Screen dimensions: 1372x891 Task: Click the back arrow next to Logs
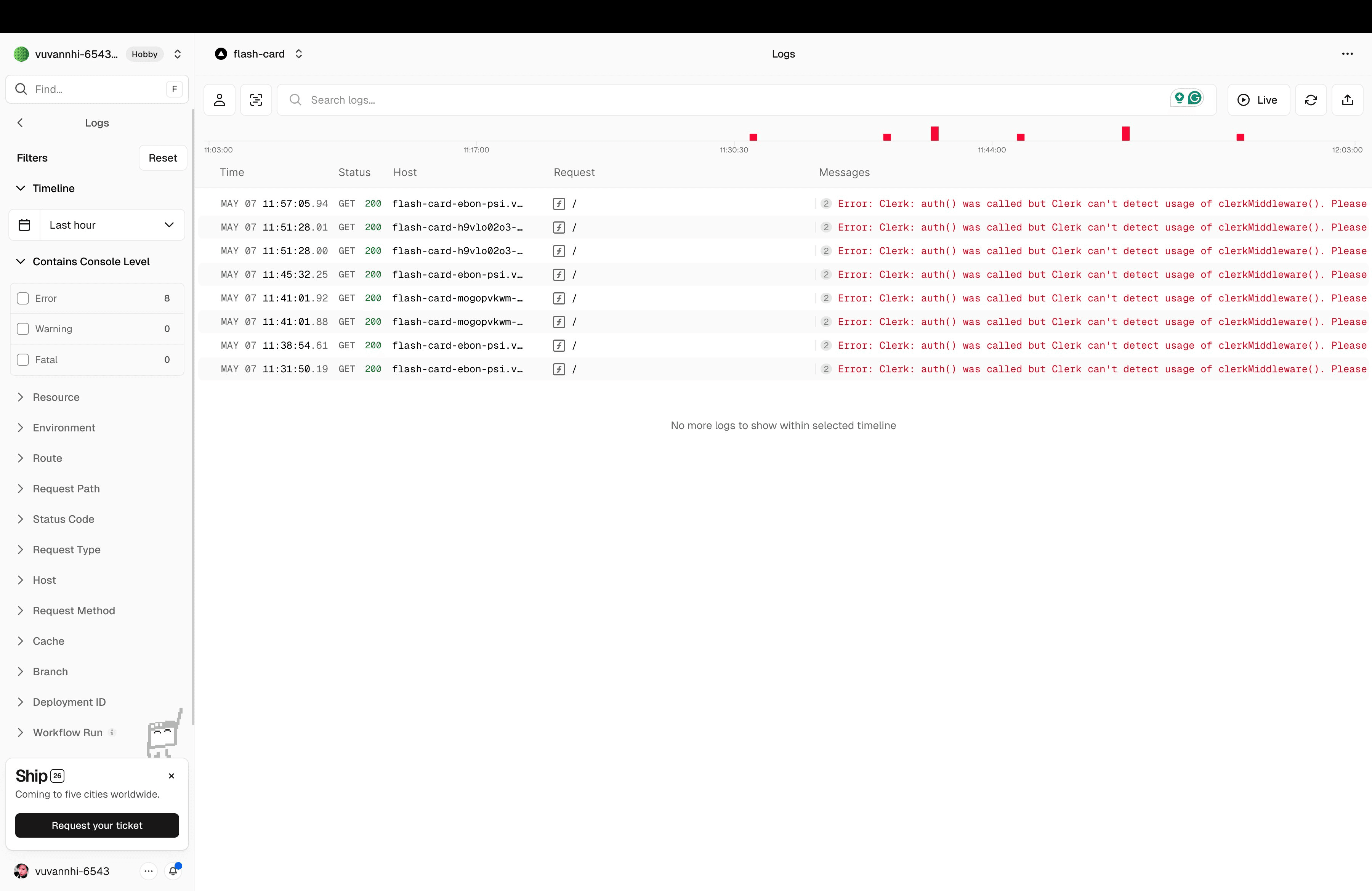pyautogui.click(x=20, y=123)
